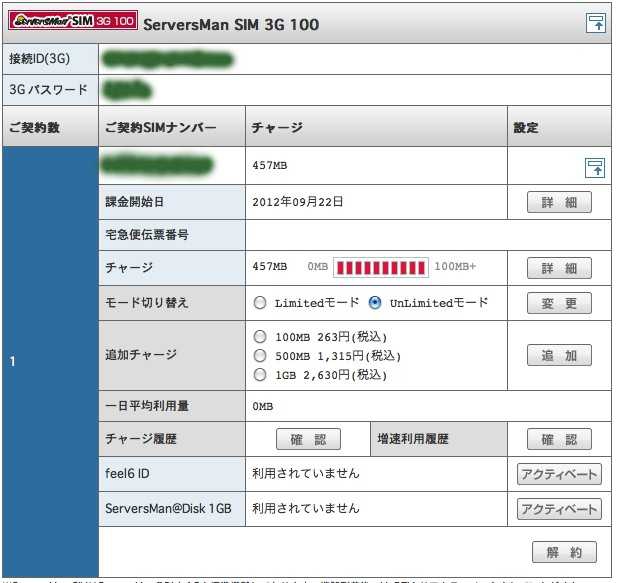Choose 1GB 2,630円 additional charge option
The height and width of the screenshot is (583, 618).
pyautogui.click(x=260, y=374)
